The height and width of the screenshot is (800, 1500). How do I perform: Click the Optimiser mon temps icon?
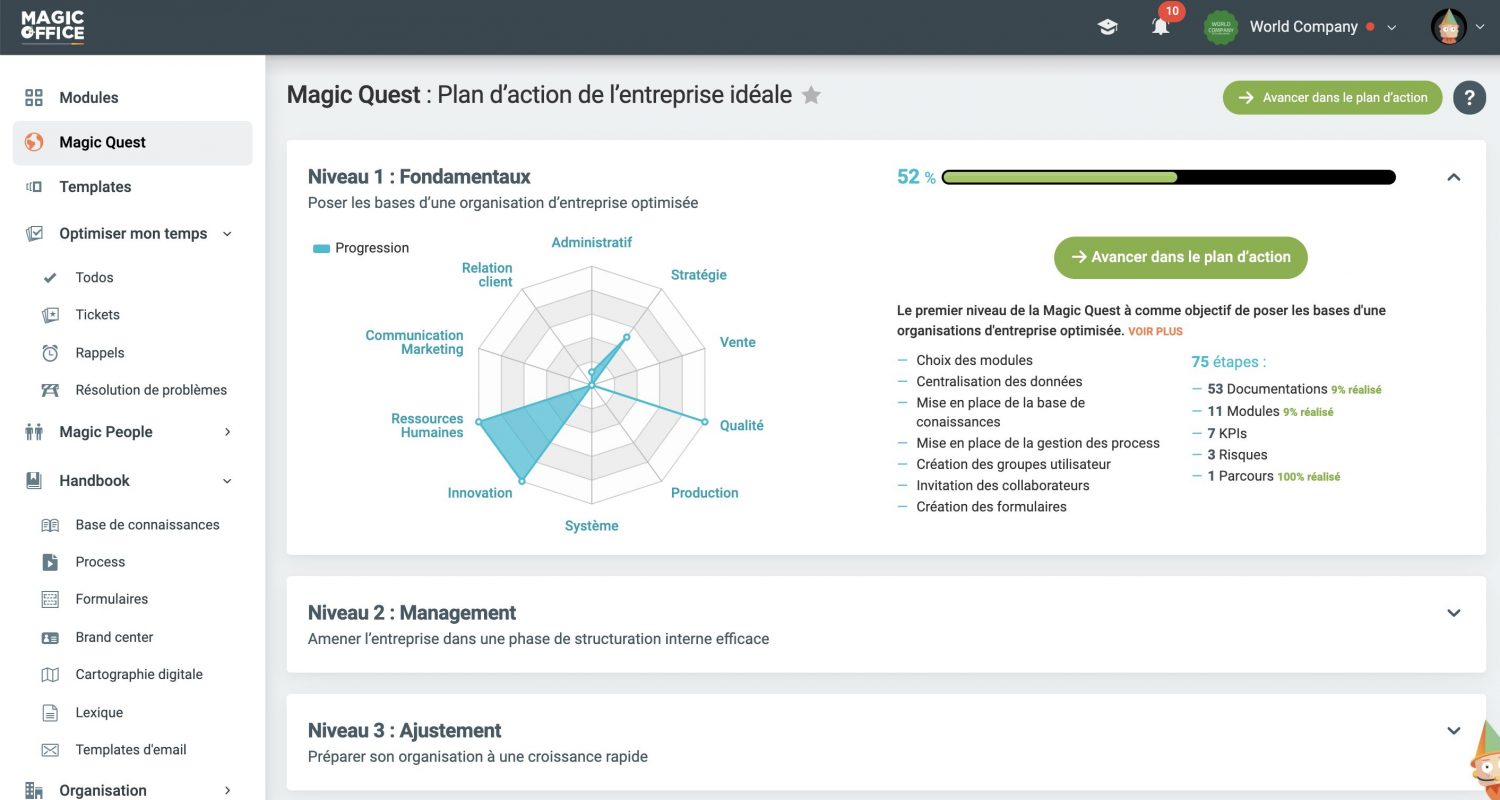(34, 233)
